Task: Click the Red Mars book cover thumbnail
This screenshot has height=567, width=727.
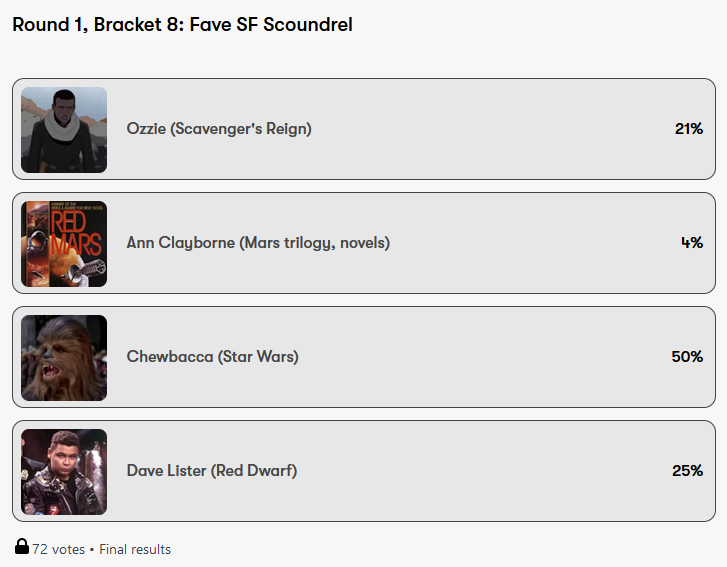Action: click(x=64, y=244)
